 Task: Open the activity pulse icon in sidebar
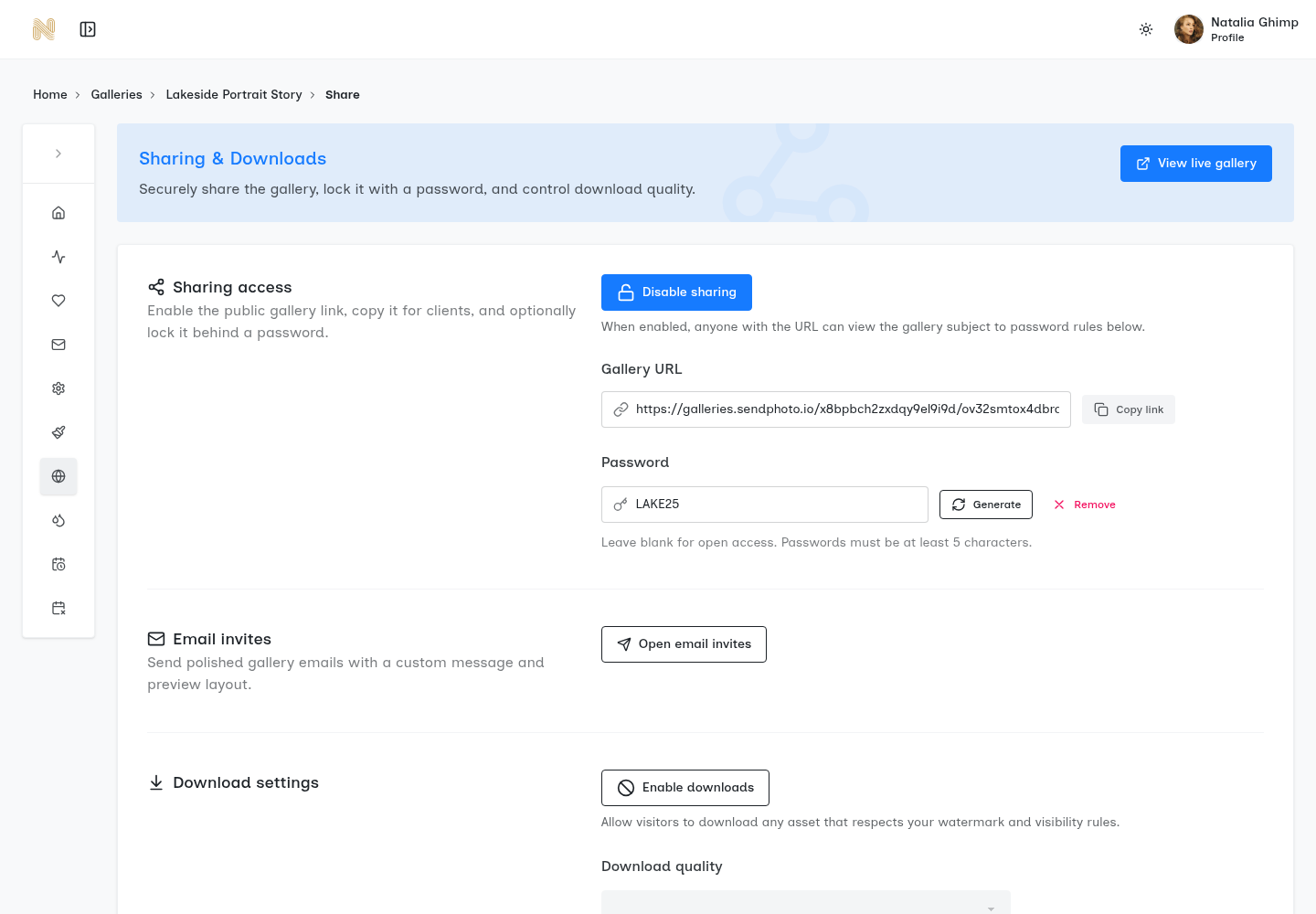tap(58, 257)
